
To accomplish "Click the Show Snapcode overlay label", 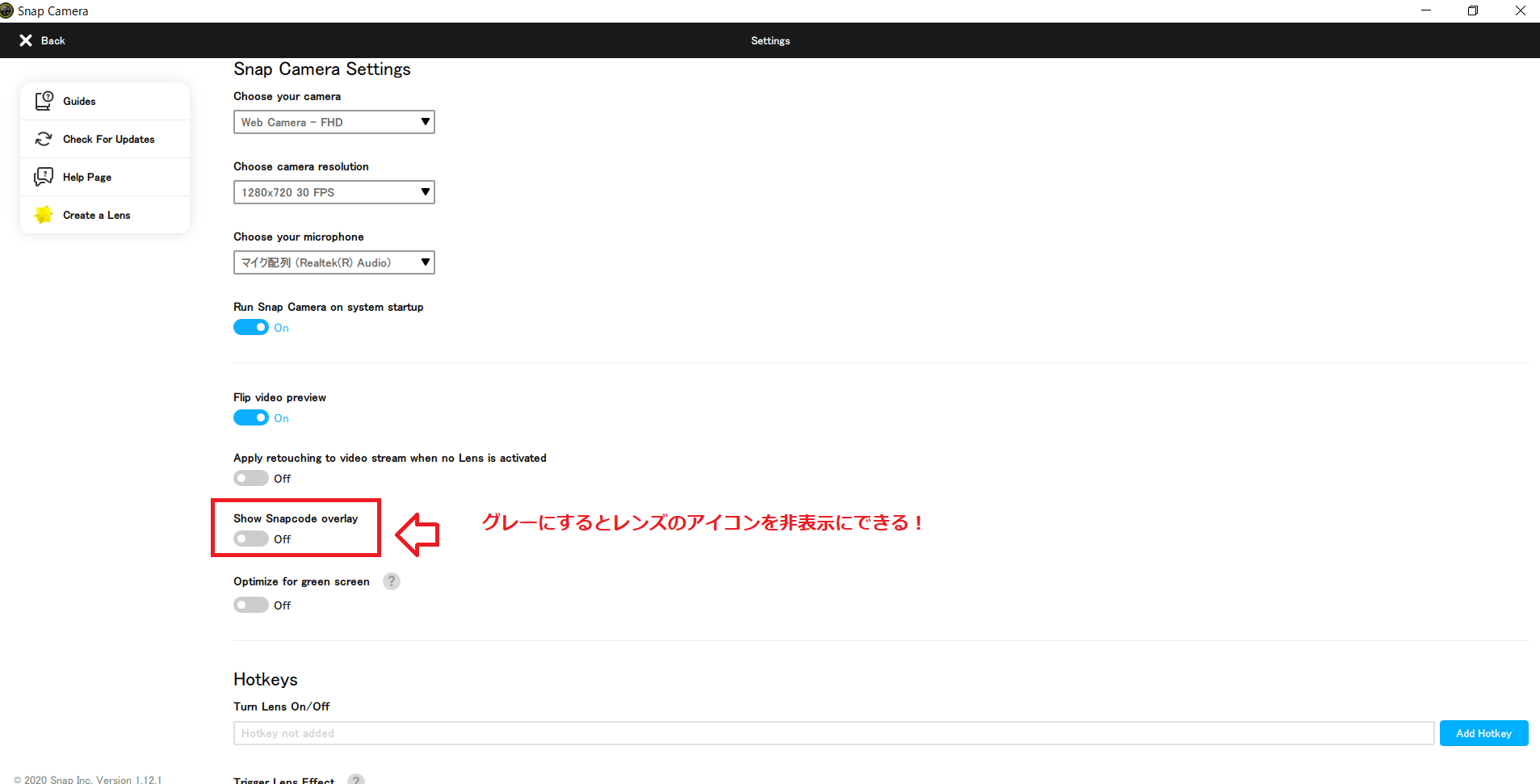I will (x=296, y=518).
